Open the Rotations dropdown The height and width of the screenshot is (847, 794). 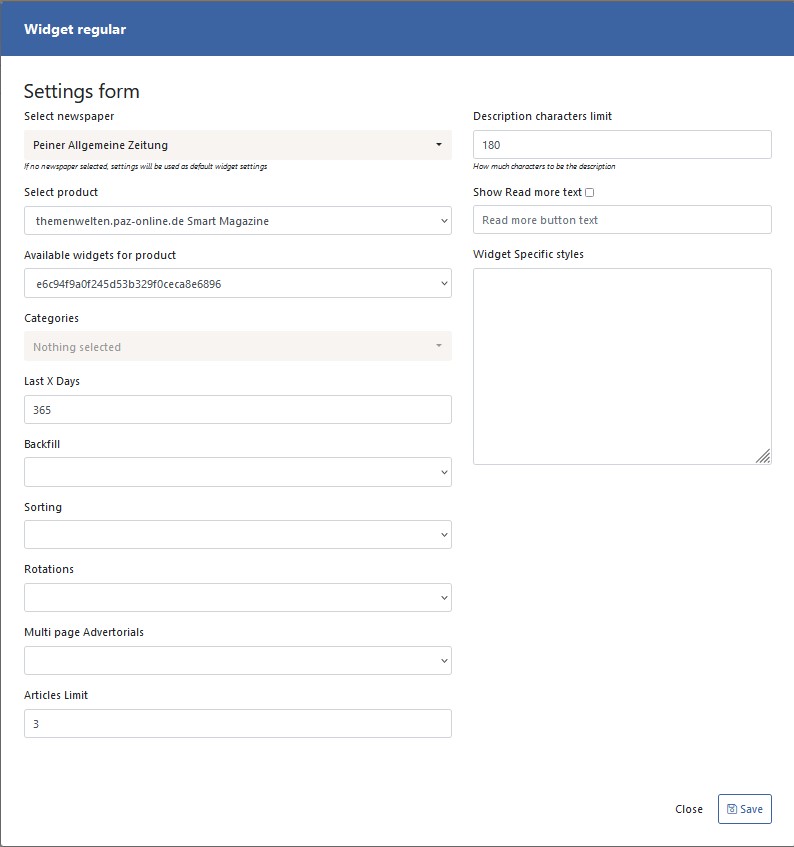238,597
